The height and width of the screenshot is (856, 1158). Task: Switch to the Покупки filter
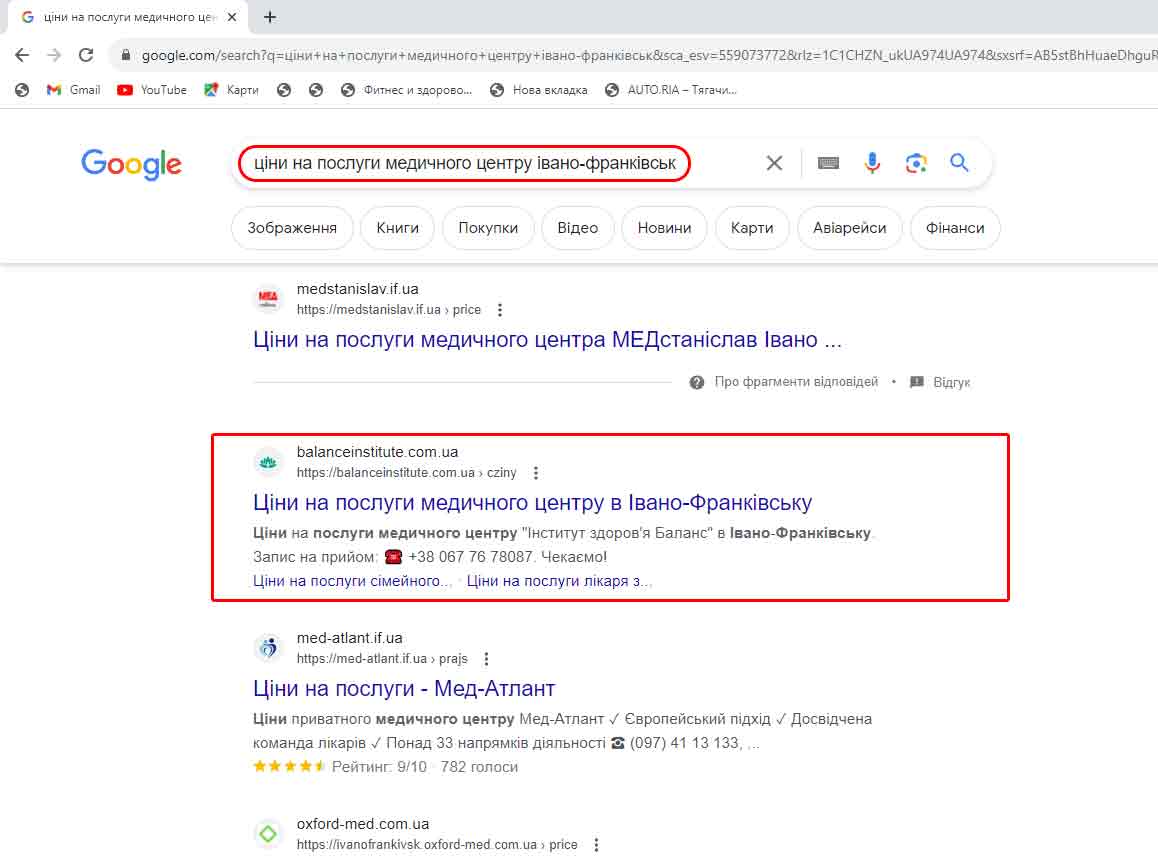(488, 228)
